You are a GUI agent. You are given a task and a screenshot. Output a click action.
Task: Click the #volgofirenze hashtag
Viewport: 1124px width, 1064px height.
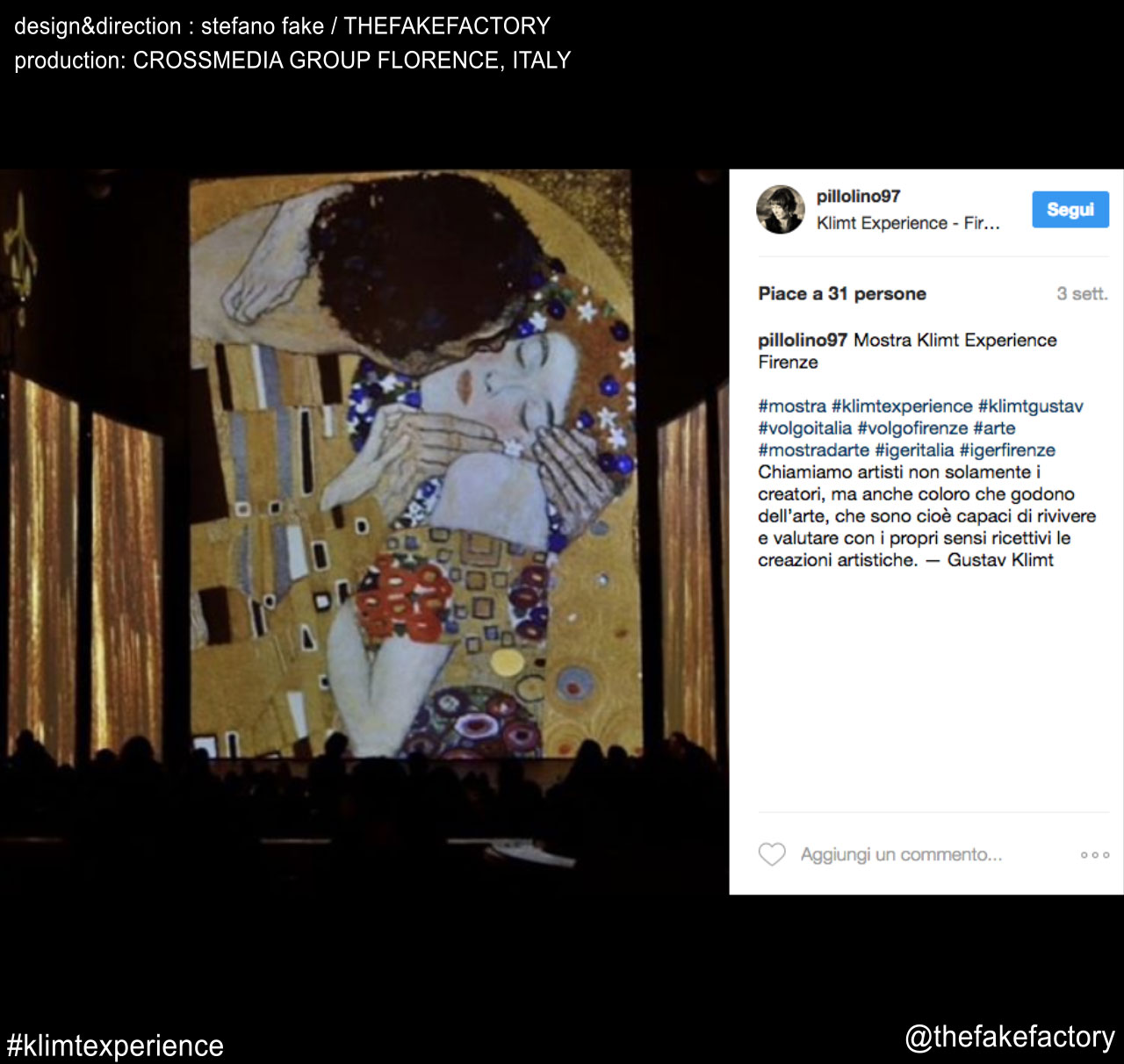[912, 428]
